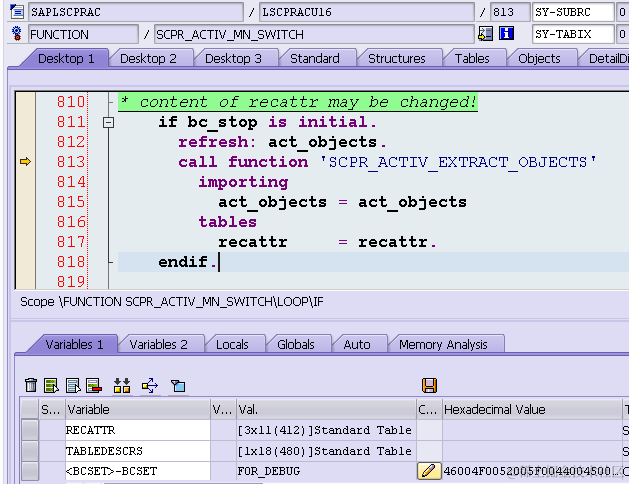Click line number 810 in the gutter
Screen dimensions: 629x484
(71, 102)
